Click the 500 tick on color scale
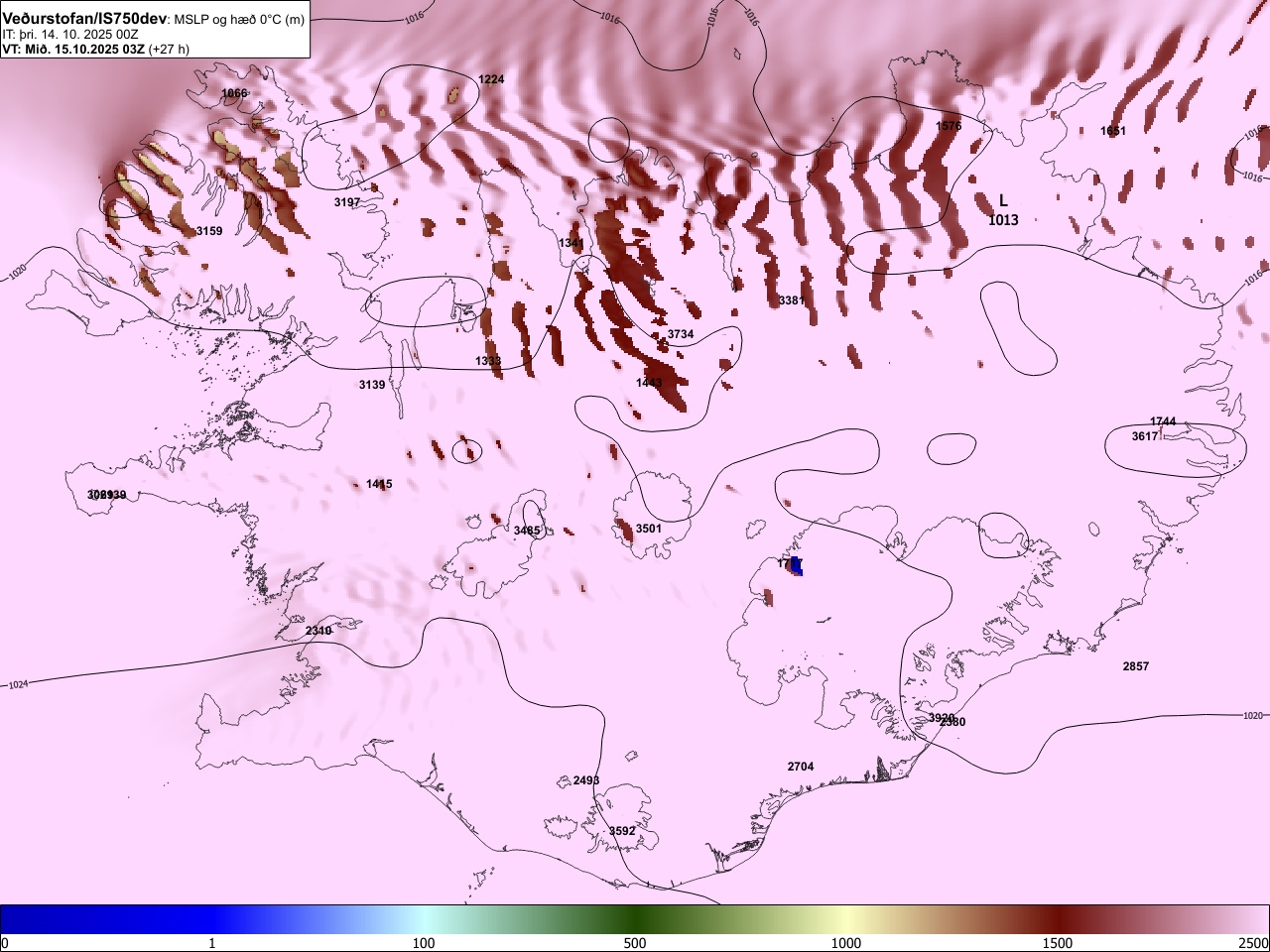1270x952 pixels. tap(635, 943)
